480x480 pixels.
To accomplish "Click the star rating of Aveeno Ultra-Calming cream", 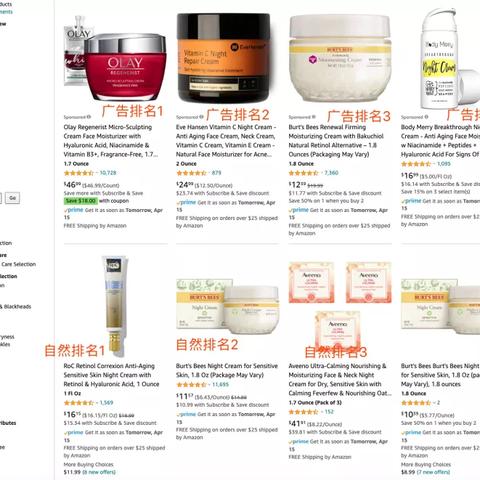I will click(303, 412).
